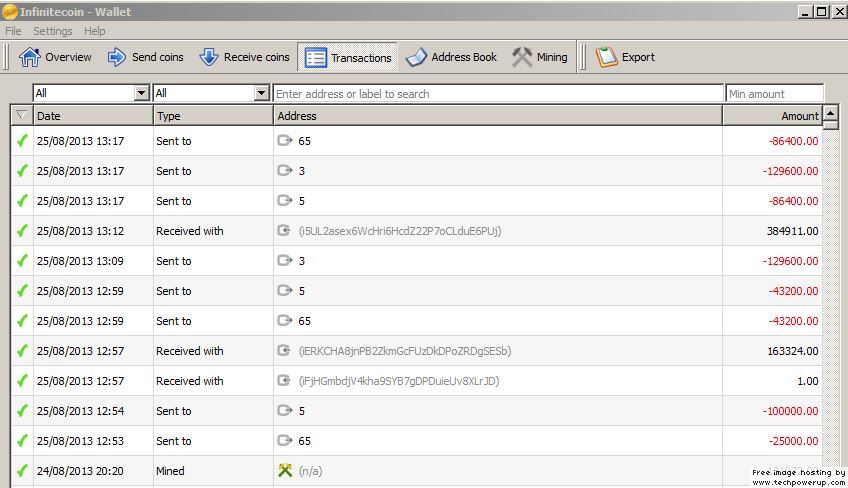848x488 pixels.
Task: Open the Overview home icon
Action: 30,57
